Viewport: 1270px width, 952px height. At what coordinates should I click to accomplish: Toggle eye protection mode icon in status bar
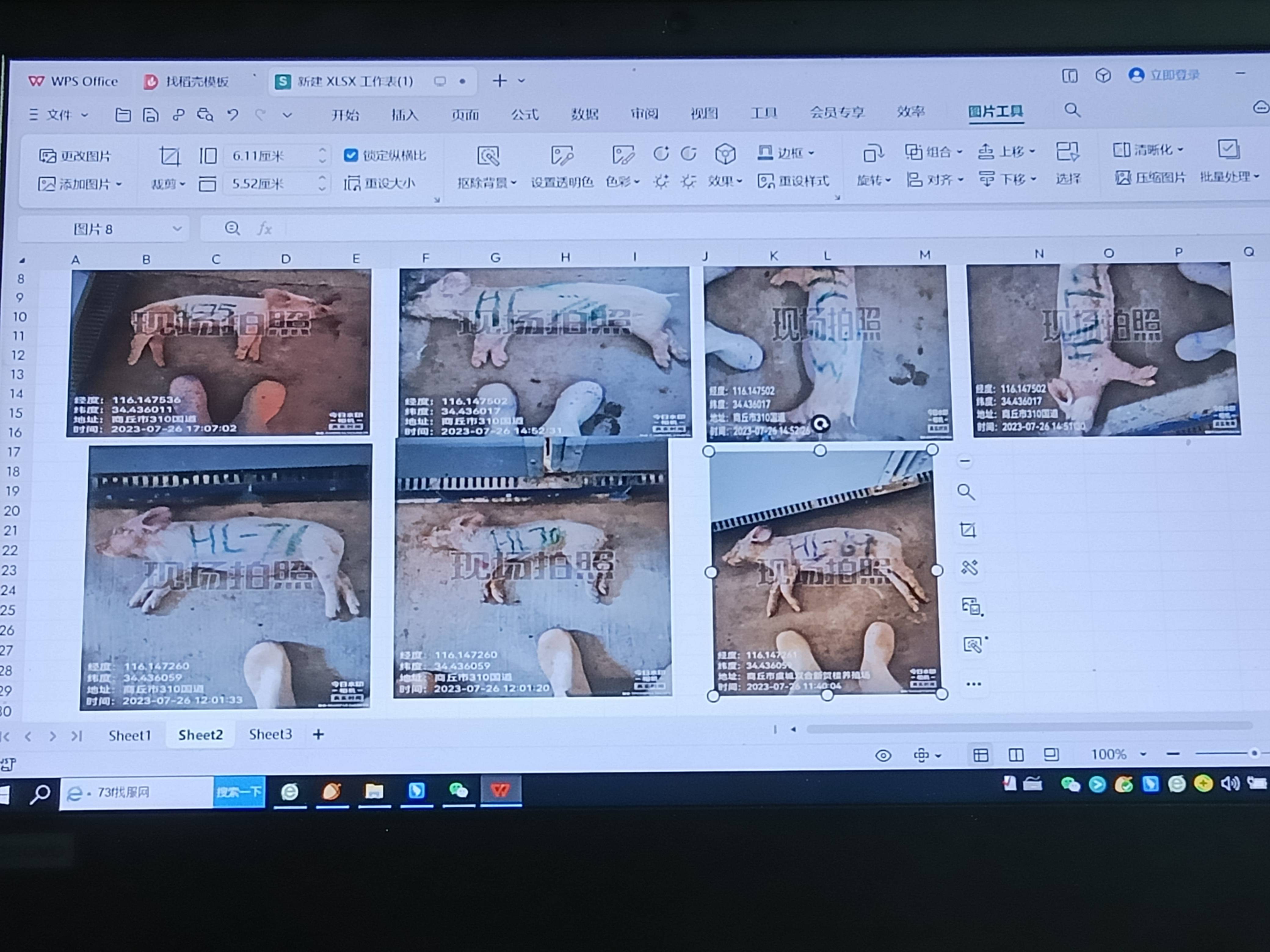click(x=883, y=756)
